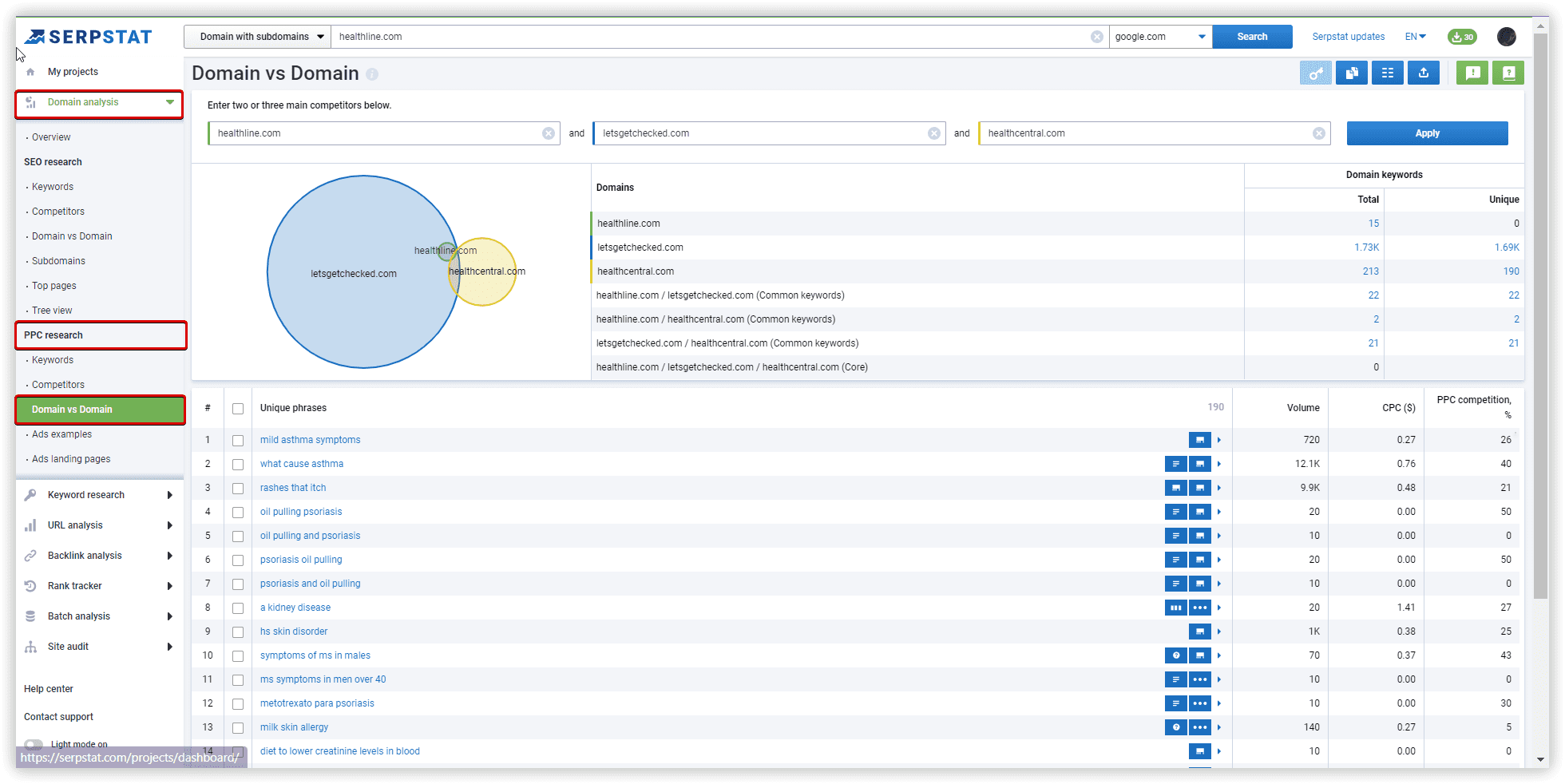Screen dimensions: 1565x784
Task: Open the Domain with subdomains dropdown
Action: 257,37
